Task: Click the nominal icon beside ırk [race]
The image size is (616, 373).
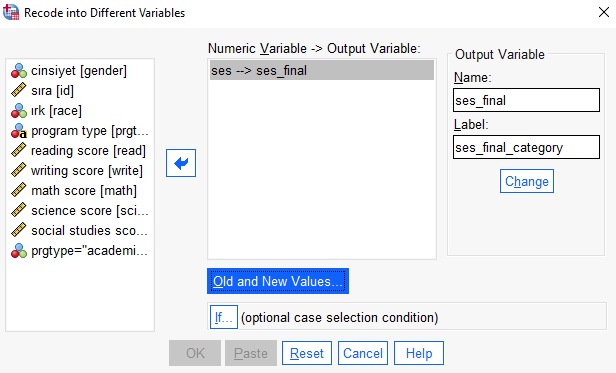Action: (x=19, y=111)
